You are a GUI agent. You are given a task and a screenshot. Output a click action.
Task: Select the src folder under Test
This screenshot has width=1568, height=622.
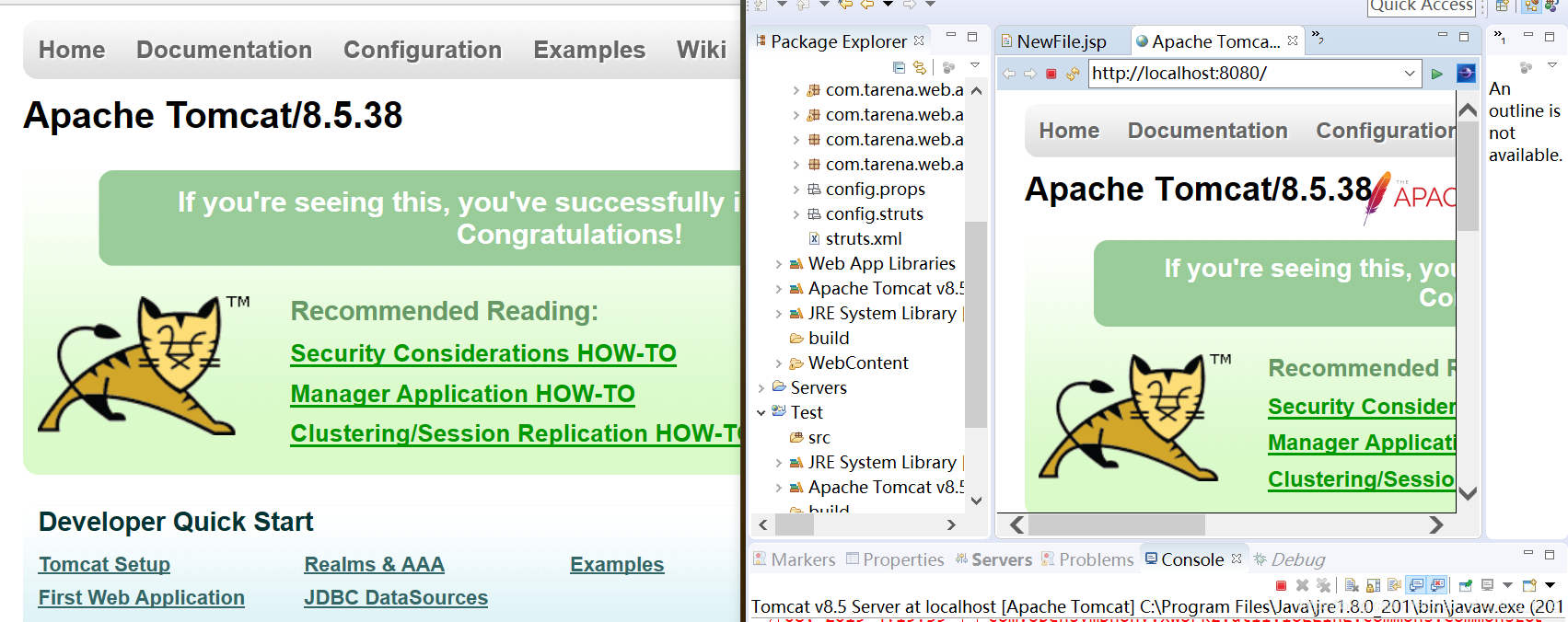[x=810, y=438]
